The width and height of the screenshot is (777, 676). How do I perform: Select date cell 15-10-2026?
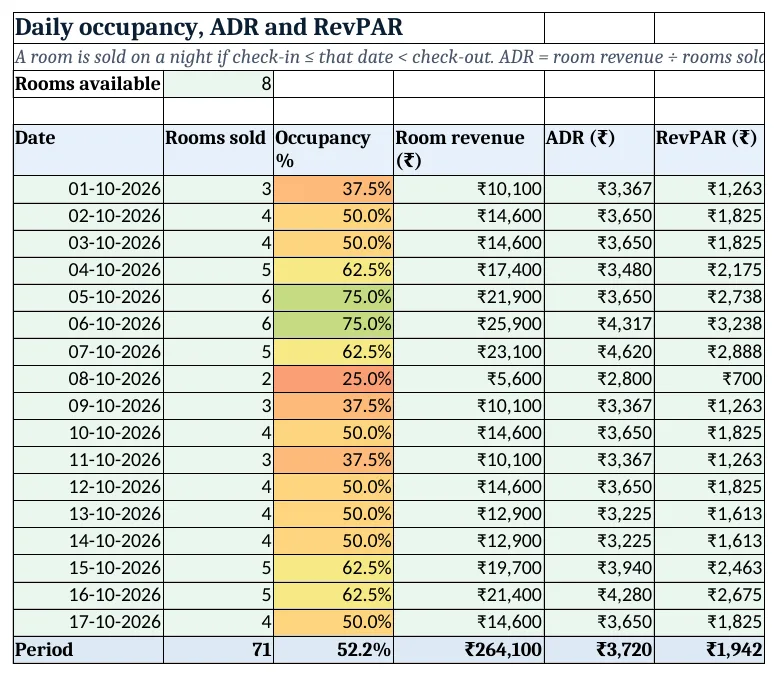[88, 568]
